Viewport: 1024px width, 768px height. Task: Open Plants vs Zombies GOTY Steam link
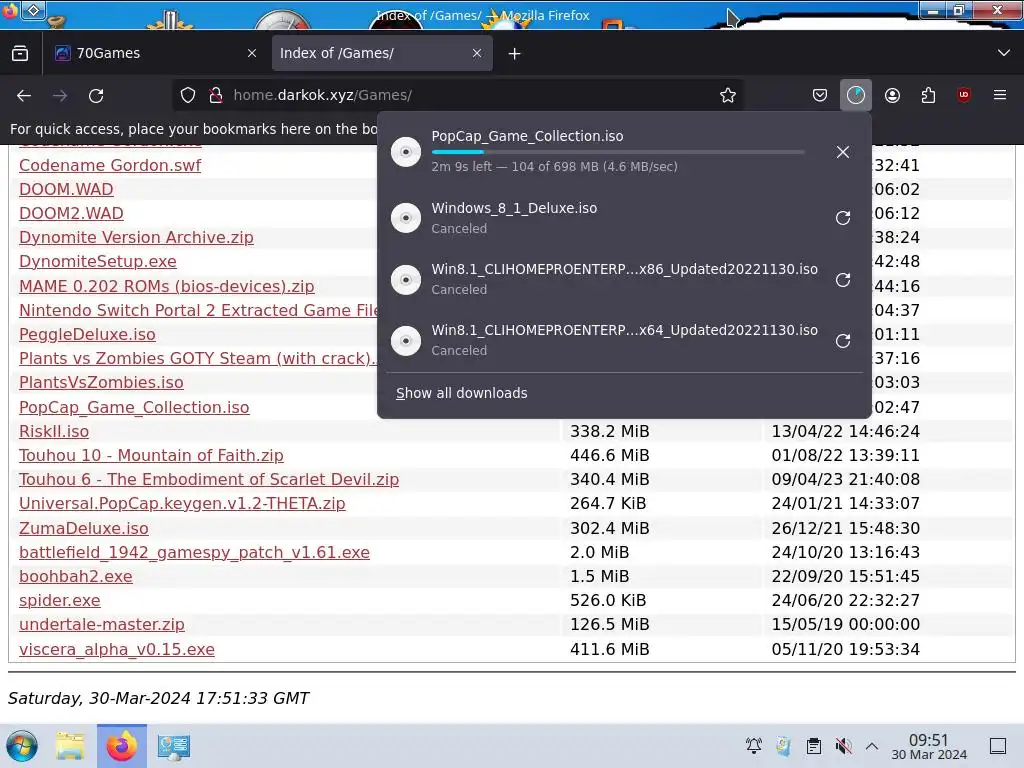coord(198,359)
